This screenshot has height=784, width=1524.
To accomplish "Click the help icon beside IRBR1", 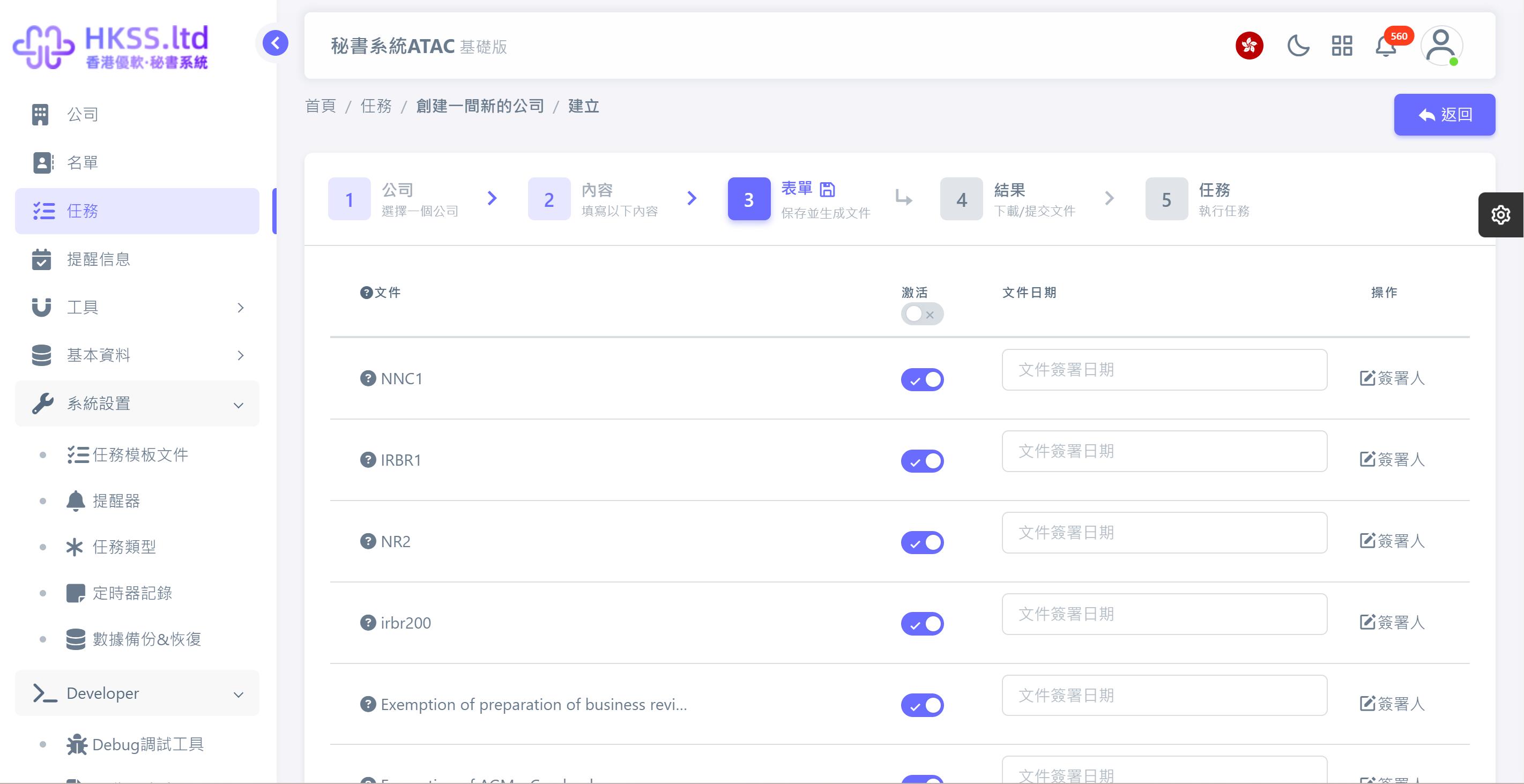I will point(368,460).
